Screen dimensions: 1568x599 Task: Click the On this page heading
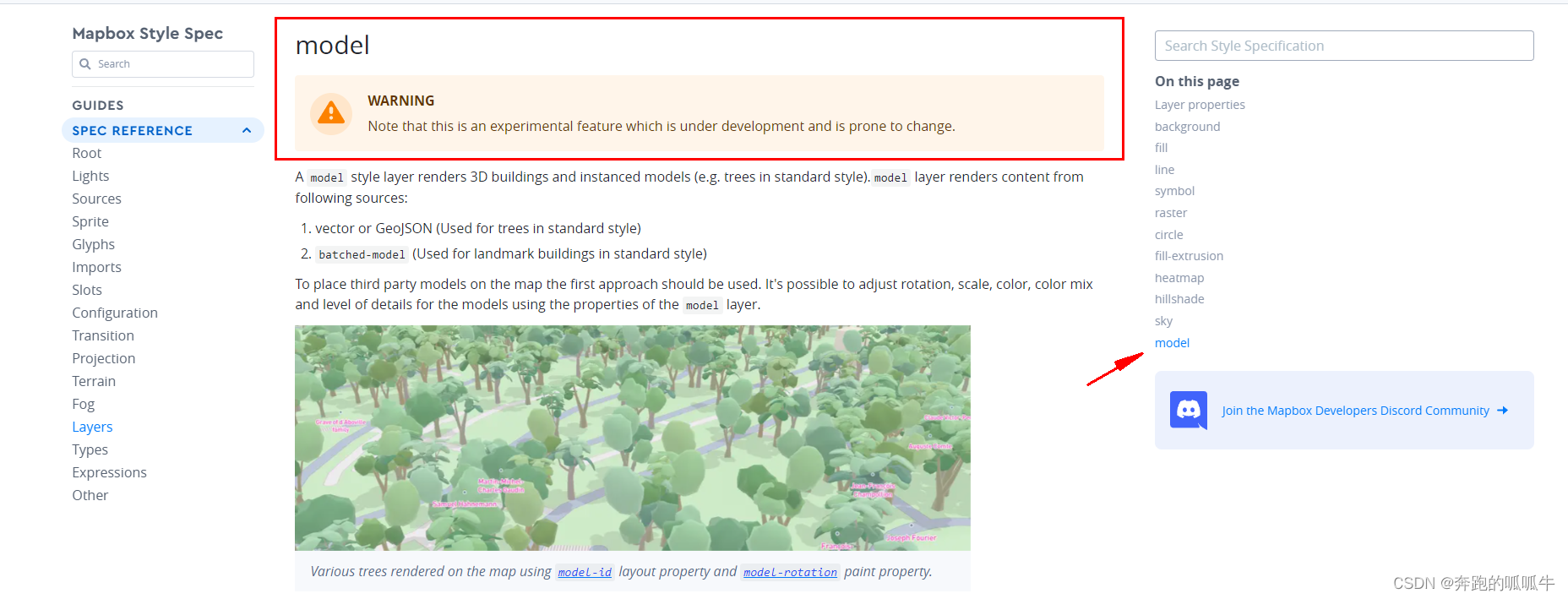tap(1197, 81)
